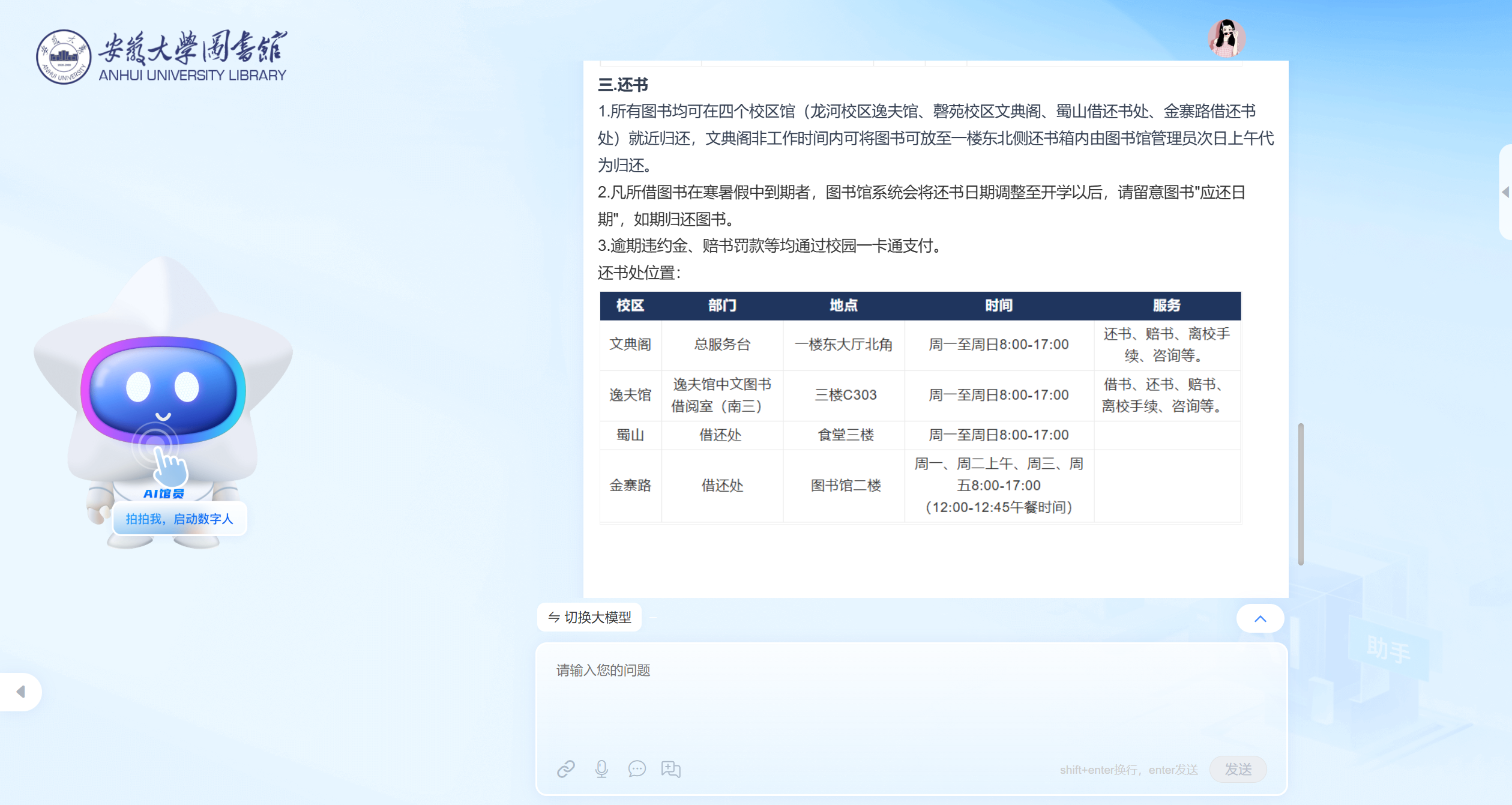Click the link attachment icon

pyautogui.click(x=565, y=769)
